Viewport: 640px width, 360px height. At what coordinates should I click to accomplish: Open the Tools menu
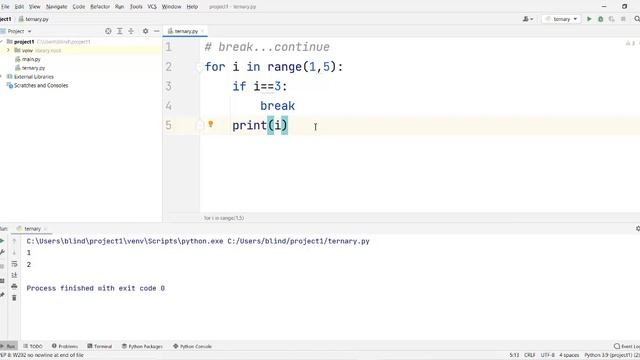click(136, 7)
